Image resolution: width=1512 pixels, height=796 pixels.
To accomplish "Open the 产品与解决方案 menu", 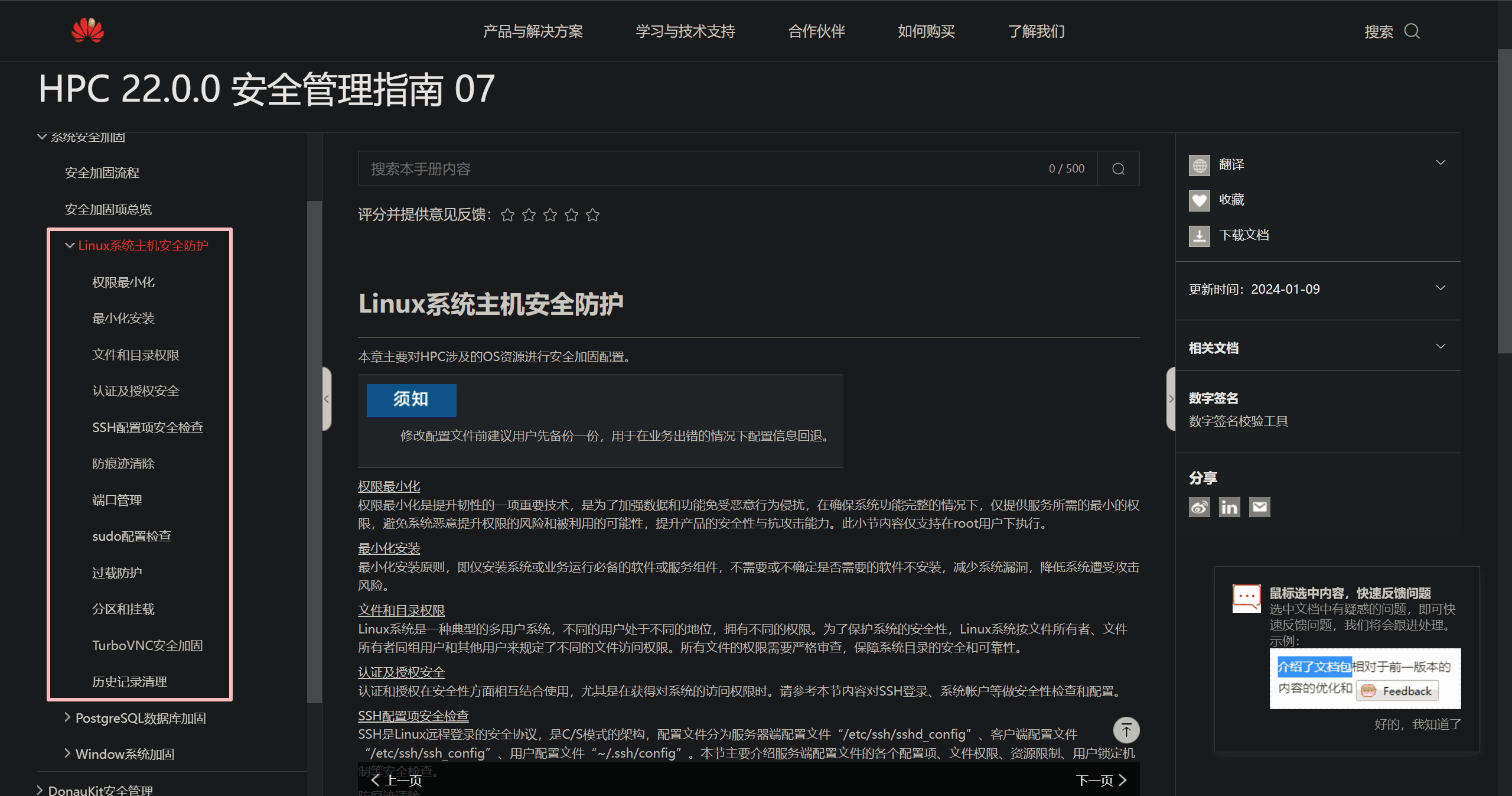I will 533,31.
